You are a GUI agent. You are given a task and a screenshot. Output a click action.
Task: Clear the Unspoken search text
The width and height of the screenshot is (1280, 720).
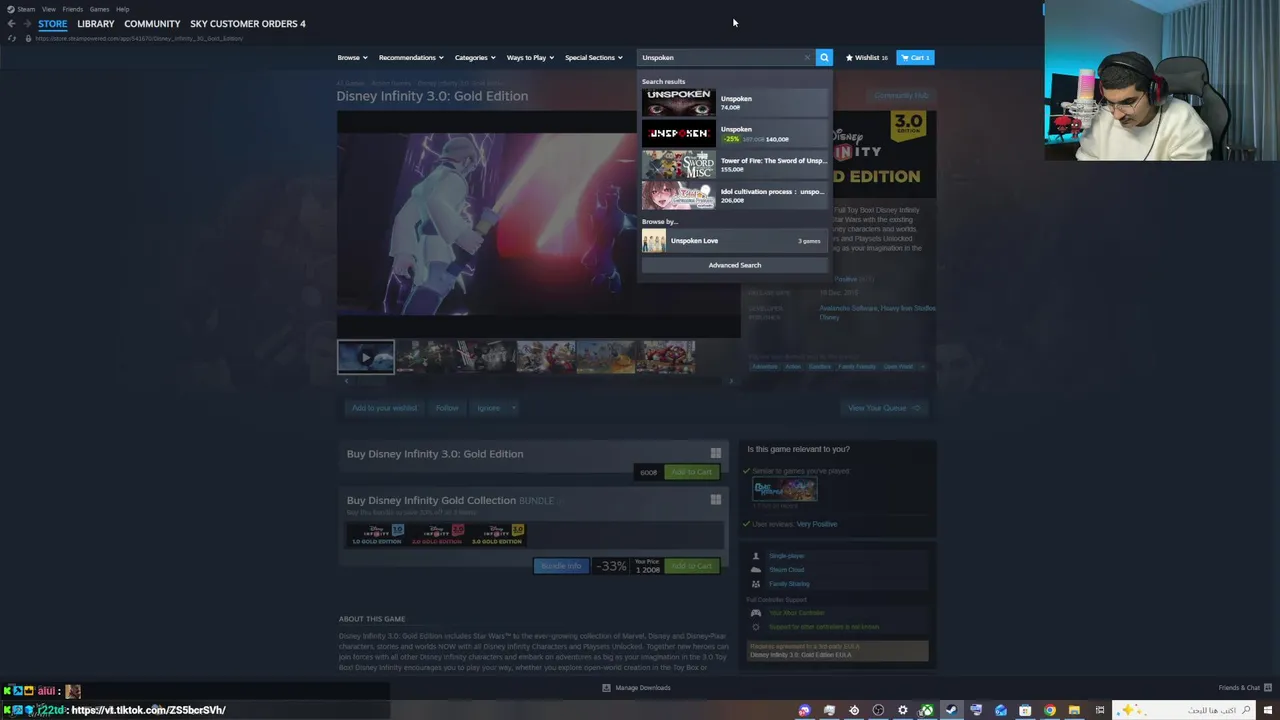point(807,57)
